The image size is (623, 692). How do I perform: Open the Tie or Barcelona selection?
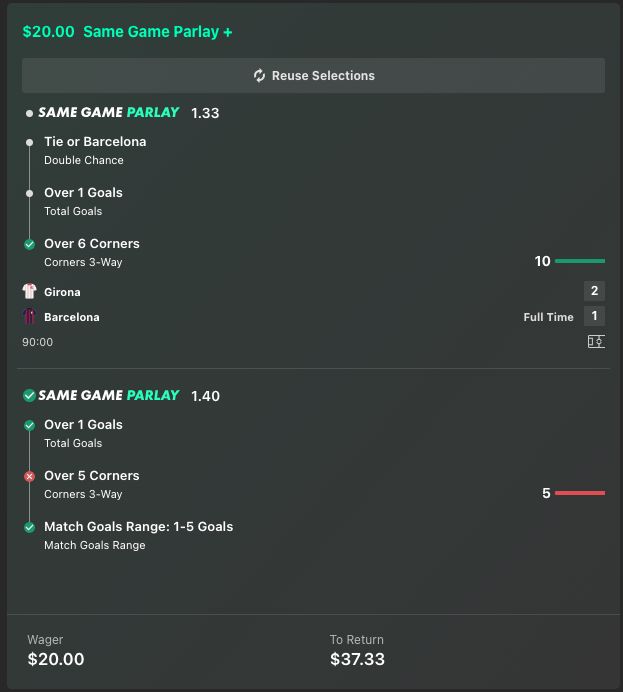95,142
